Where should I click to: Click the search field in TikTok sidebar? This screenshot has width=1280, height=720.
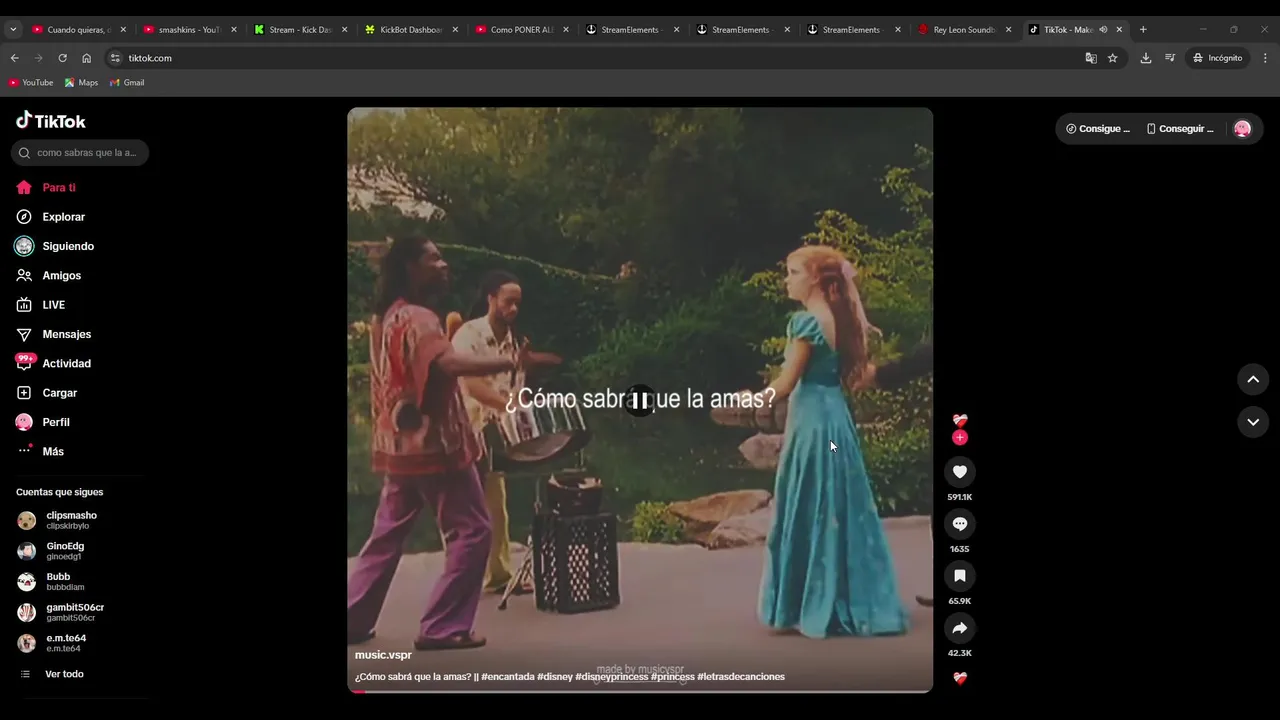[x=80, y=153]
